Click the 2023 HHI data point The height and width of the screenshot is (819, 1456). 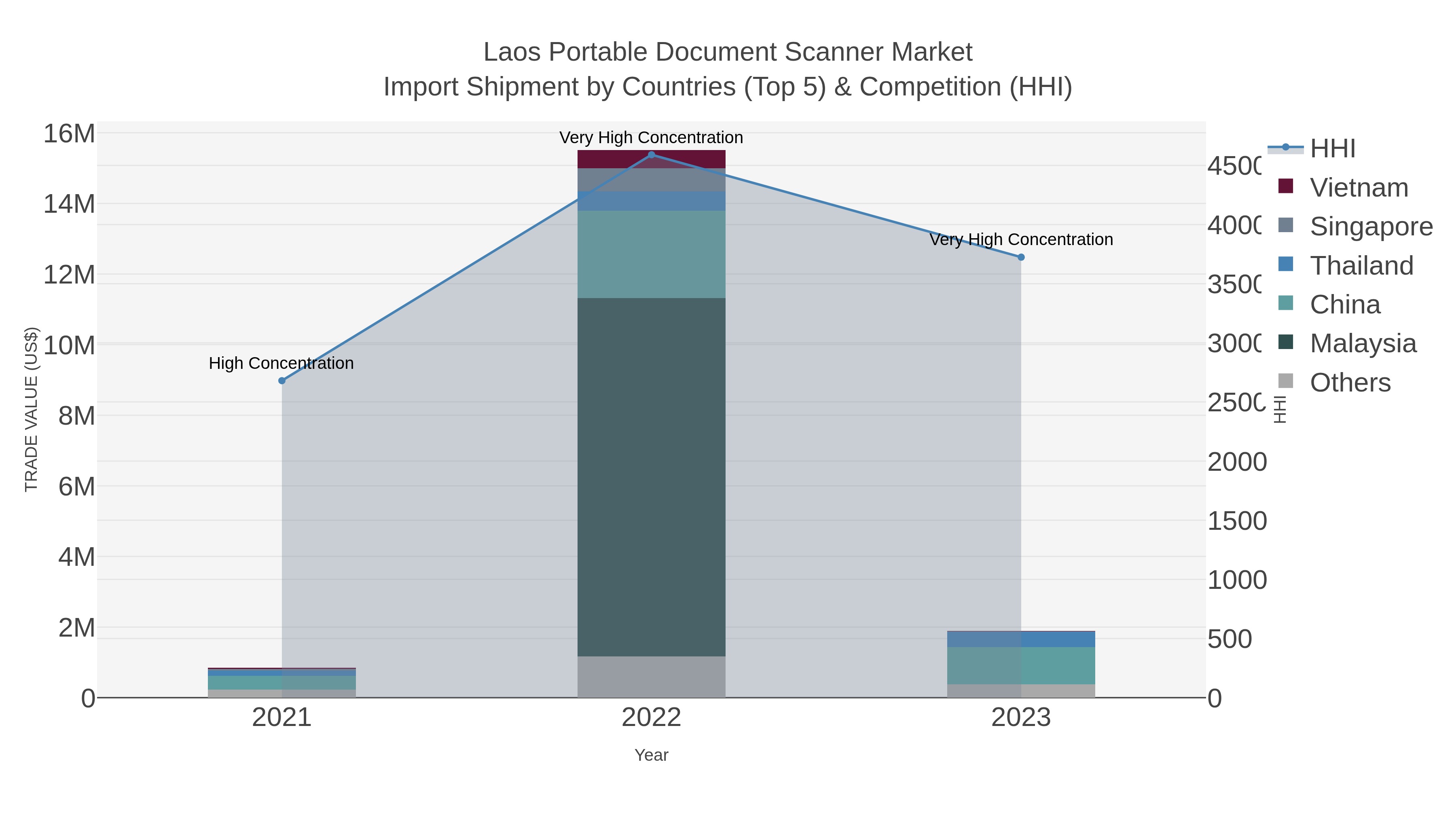click(x=1021, y=257)
